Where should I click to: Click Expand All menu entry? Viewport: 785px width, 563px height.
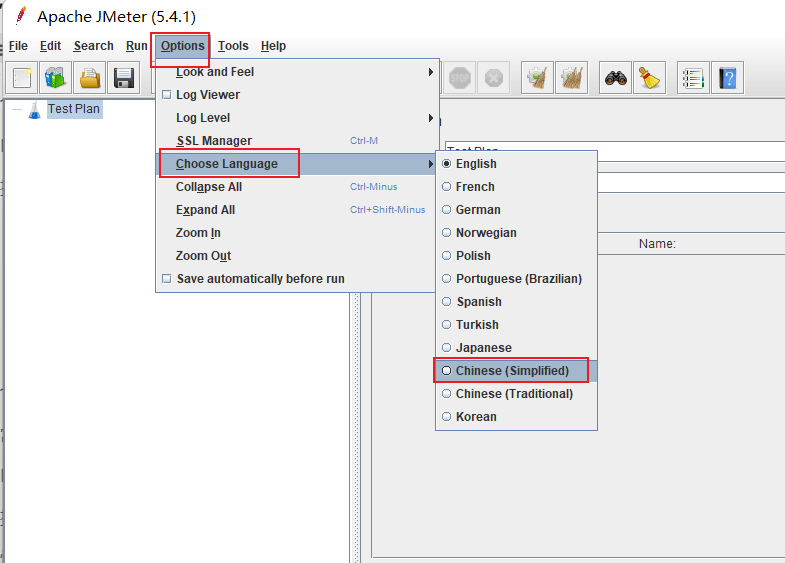(297, 210)
